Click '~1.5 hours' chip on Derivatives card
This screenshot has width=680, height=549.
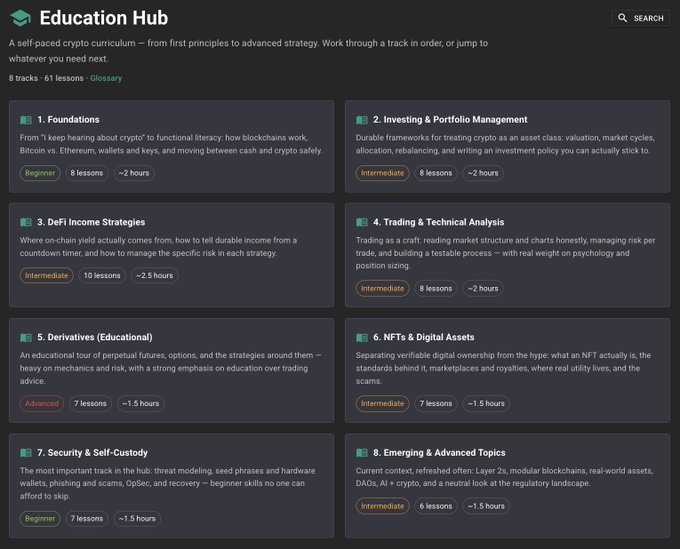(141, 403)
